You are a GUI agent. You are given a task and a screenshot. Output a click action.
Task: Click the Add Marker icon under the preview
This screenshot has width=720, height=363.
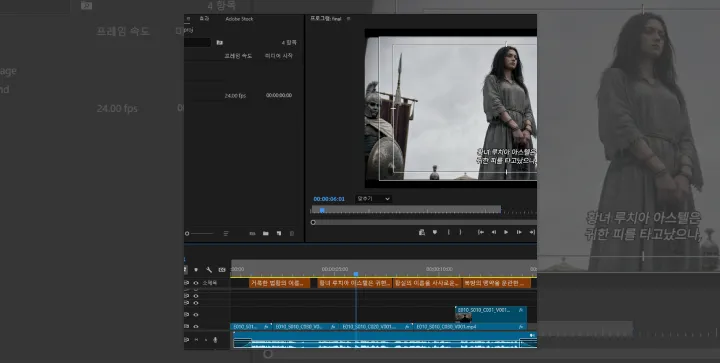tap(435, 232)
